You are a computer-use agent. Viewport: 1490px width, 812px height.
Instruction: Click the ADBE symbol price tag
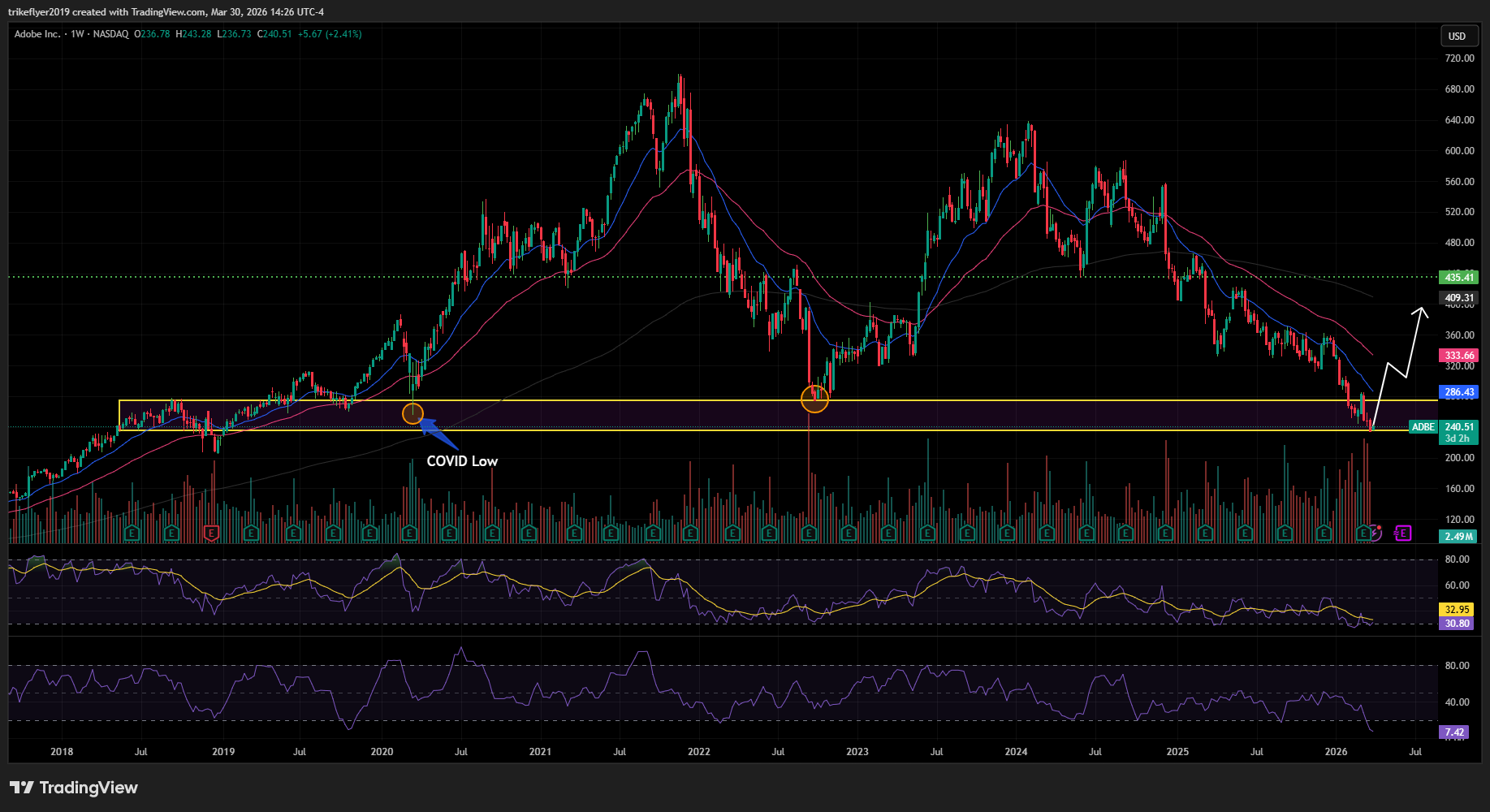[x=1423, y=427]
